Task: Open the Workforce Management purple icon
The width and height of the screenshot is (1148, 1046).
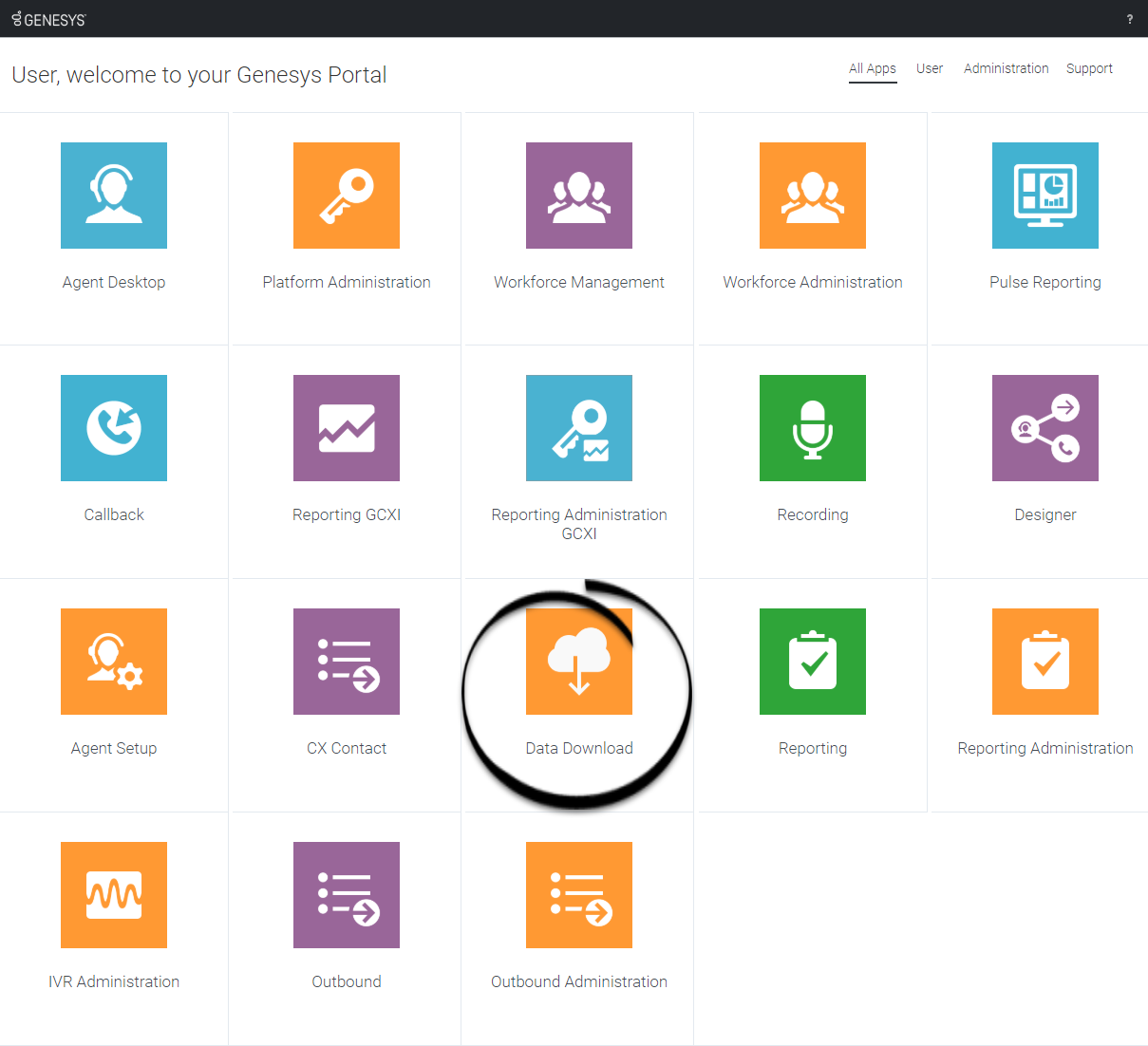Action: pos(579,196)
